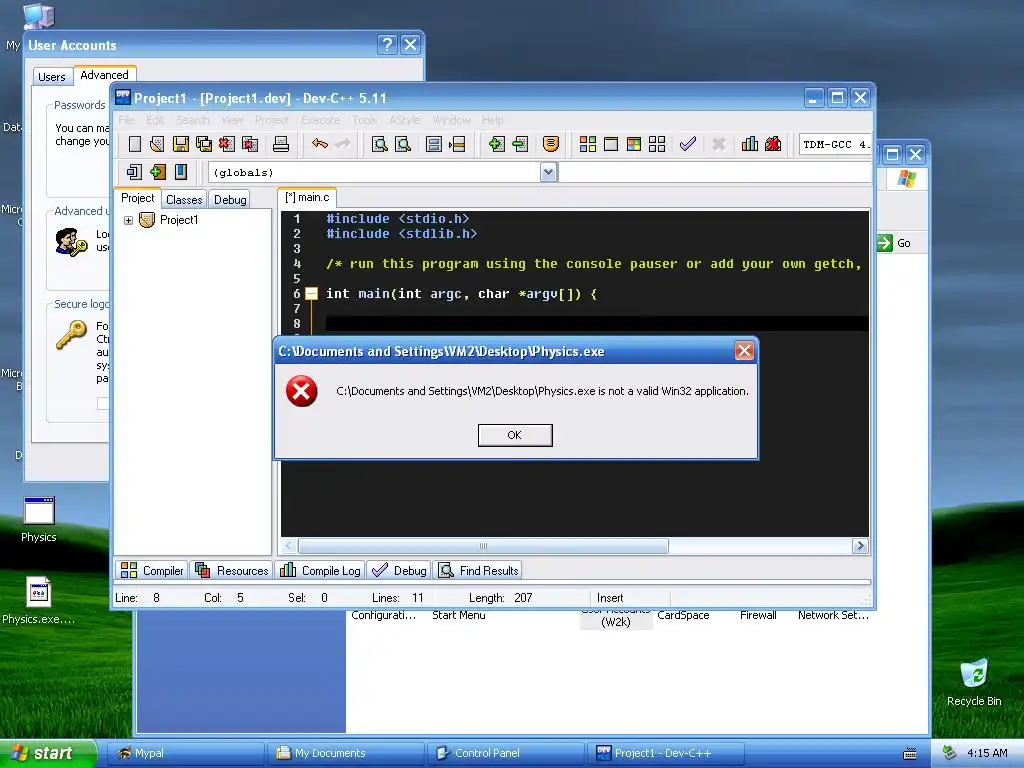
Task: Select the main.c editor tab
Action: 307,197
